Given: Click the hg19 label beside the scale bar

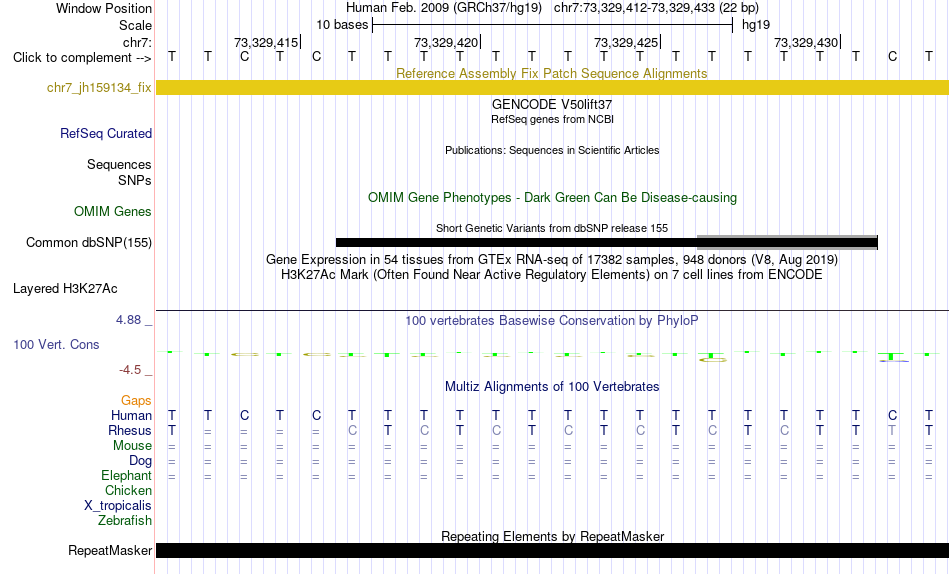Looking at the screenshot, I should point(756,25).
